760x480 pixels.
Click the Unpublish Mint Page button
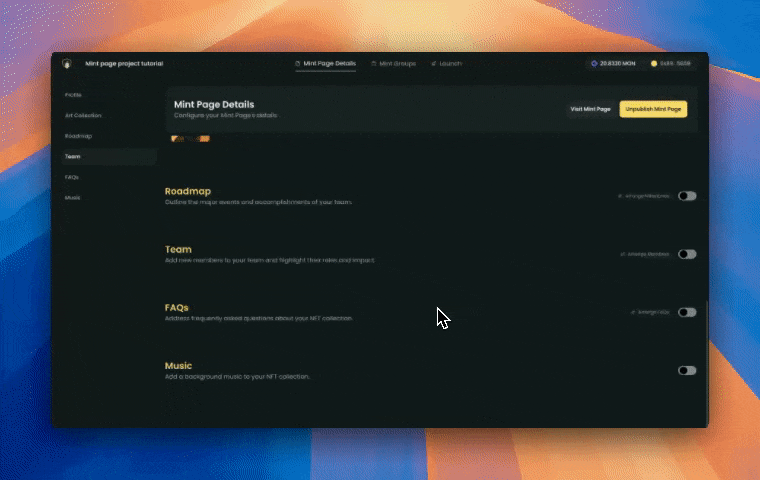click(x=653, y=109)
